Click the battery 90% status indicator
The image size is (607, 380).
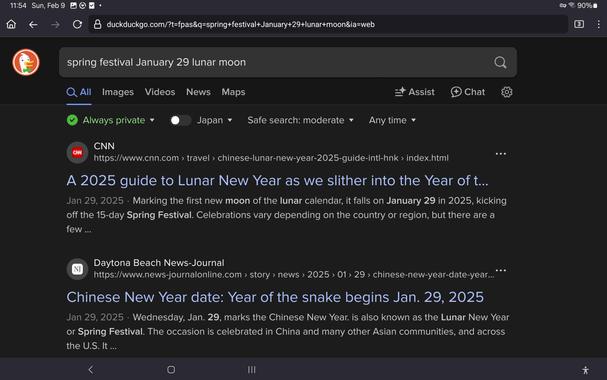click(x=586, y=5)
